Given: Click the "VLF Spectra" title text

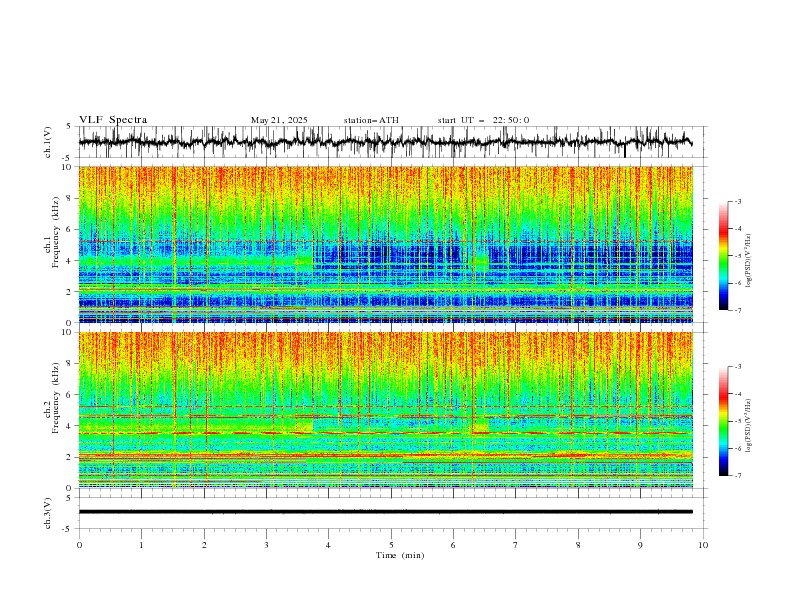Looking at the screenshot, I should [113, 120].
